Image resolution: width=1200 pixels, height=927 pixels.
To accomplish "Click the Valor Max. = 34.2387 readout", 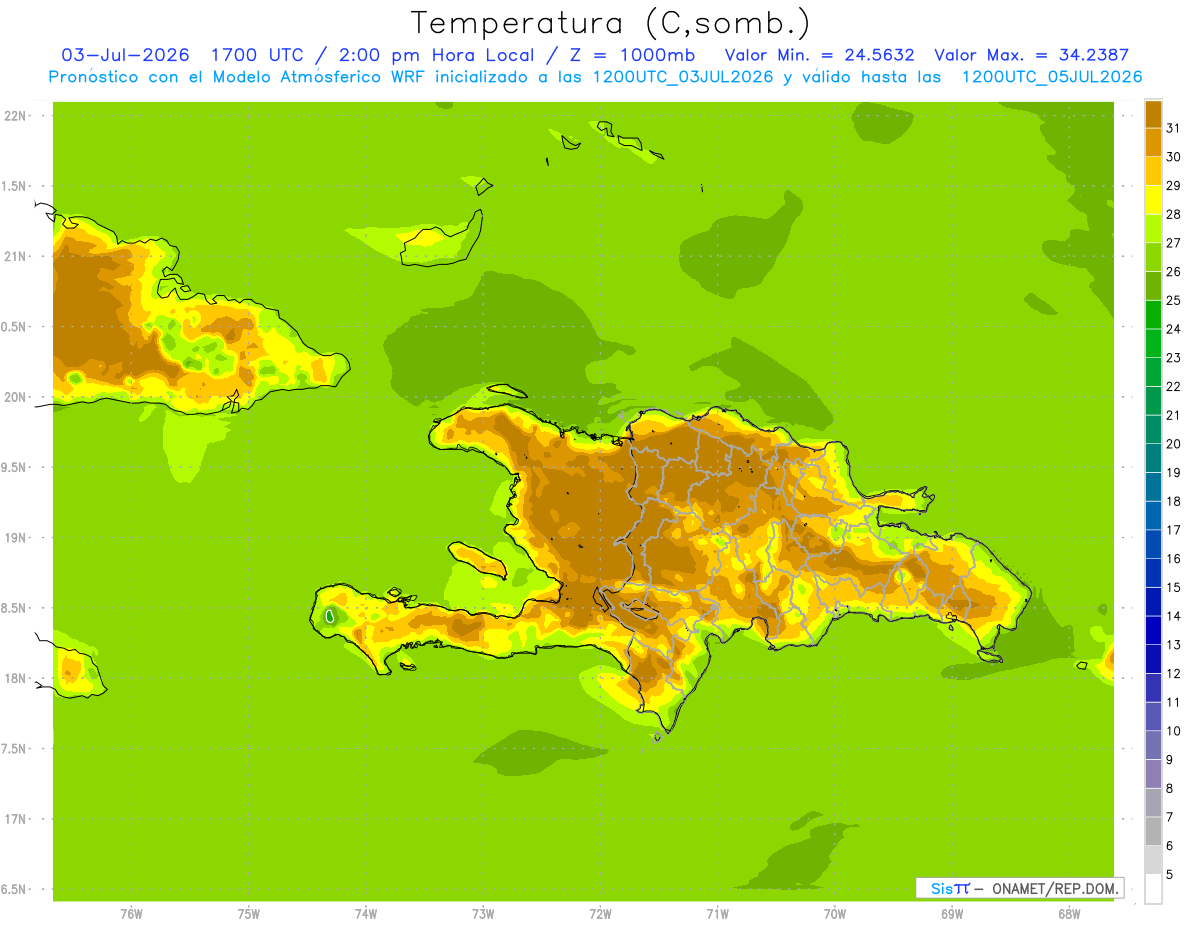I will coord(1031,55).
